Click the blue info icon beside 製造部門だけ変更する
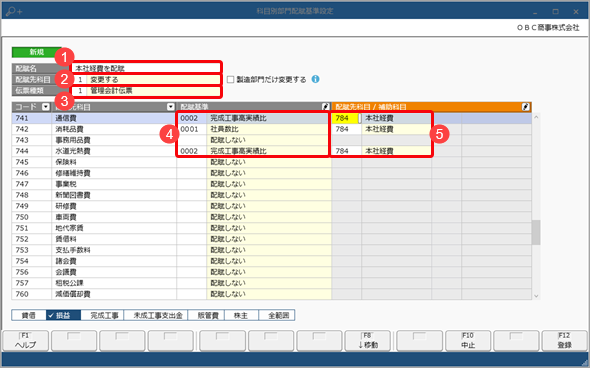The image size is (590, 368). [316, 79]
